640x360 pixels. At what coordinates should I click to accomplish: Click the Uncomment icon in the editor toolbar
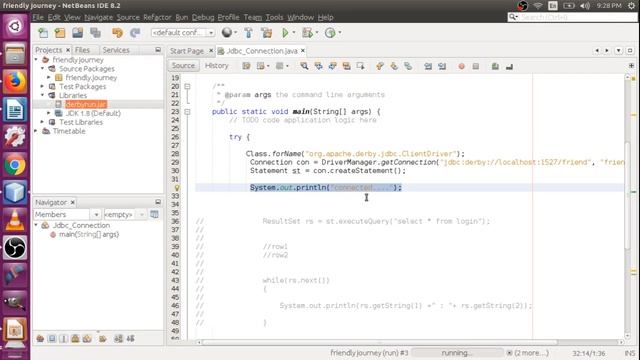click(509, 66)
